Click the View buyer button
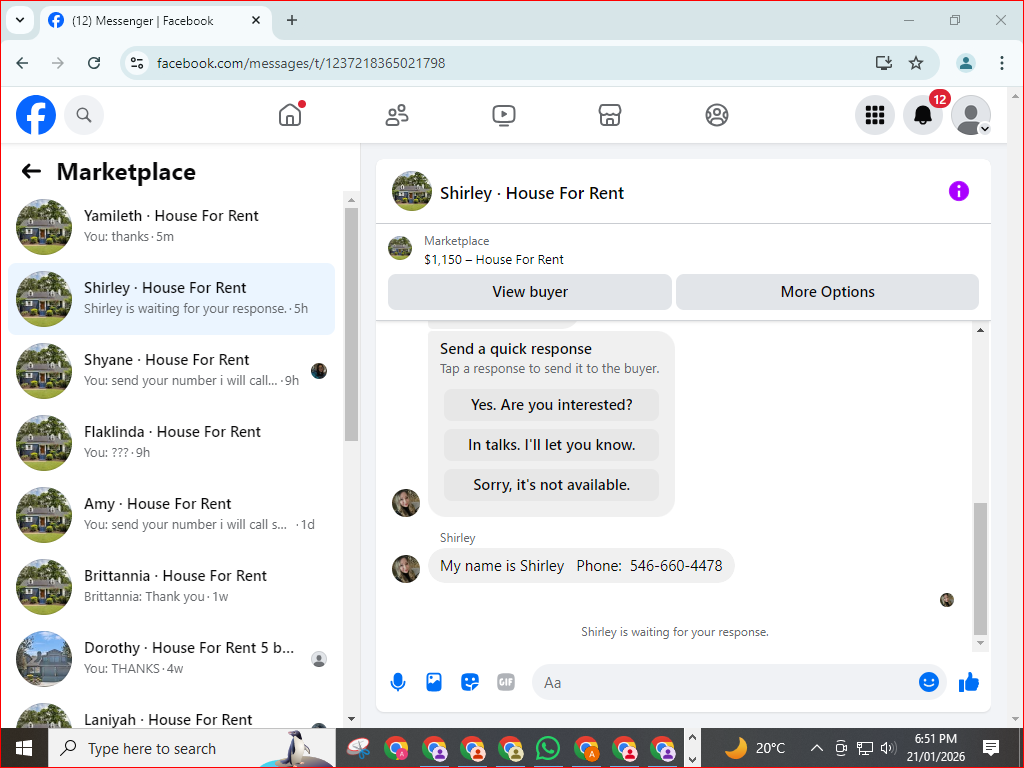 [530, 292]
